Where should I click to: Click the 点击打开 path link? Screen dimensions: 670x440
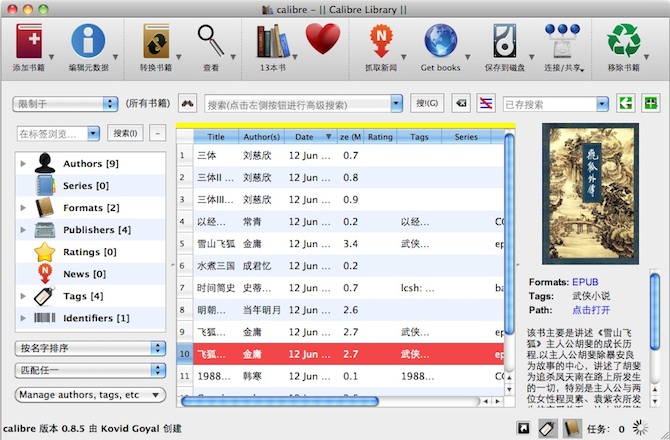591,310
